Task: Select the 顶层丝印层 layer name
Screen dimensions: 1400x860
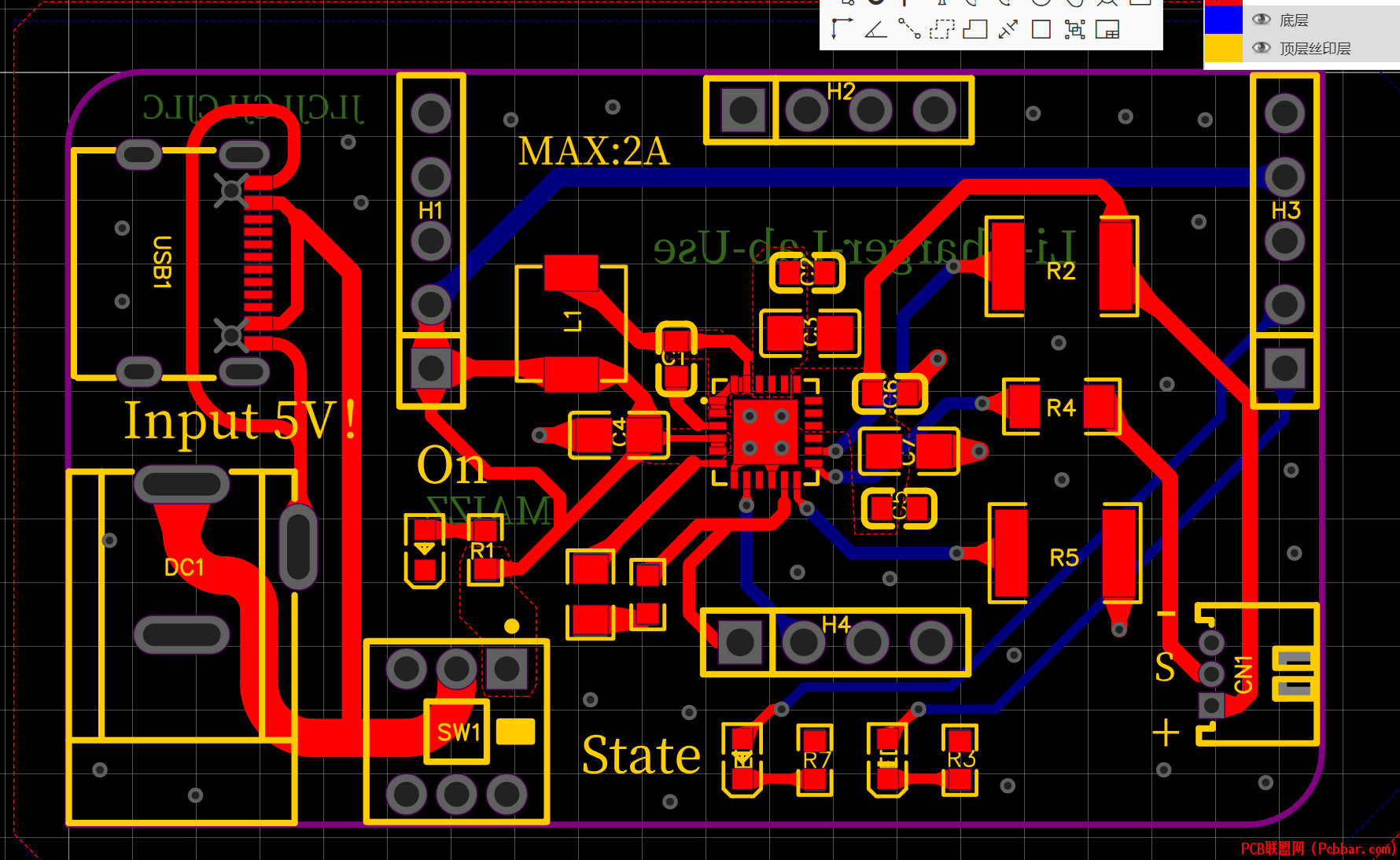Action: (x=1315, y=49)
